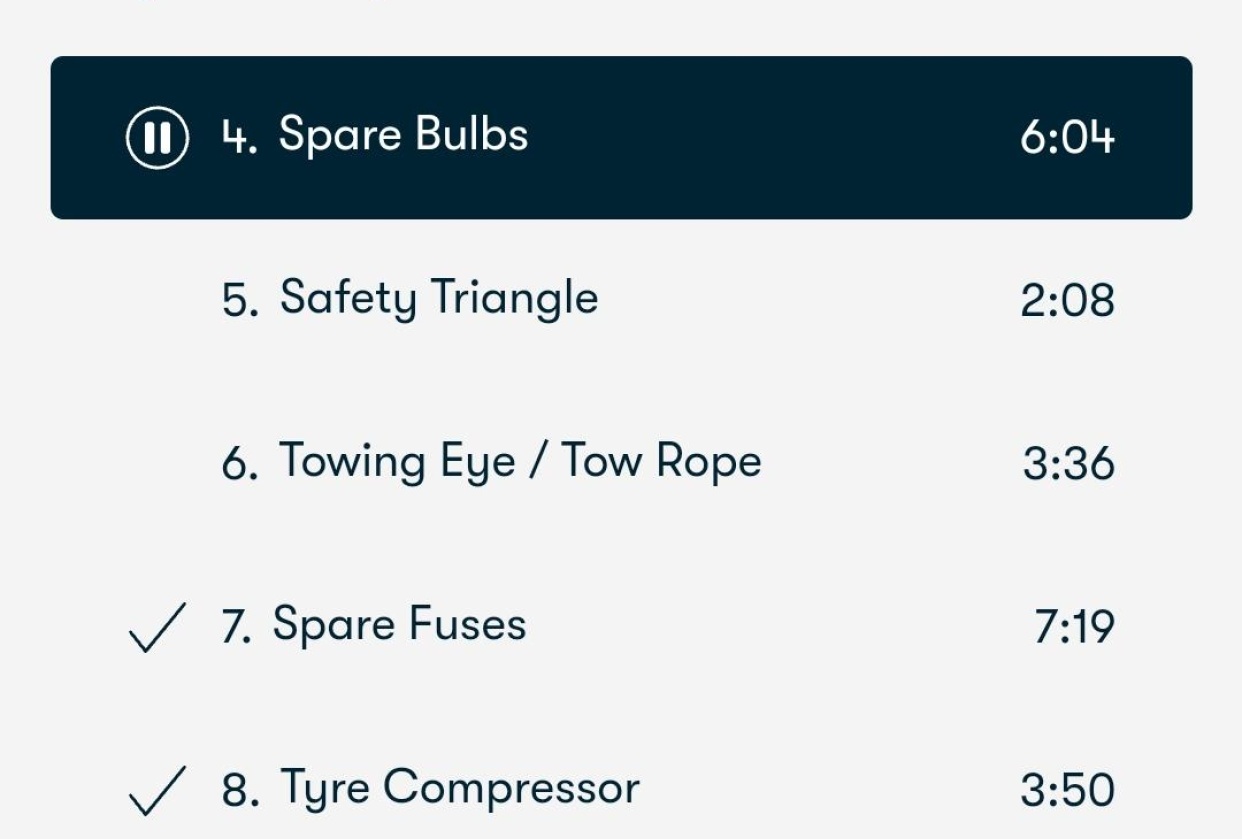Click the number 4 track label
1242x839 pixels.
pos(240,137)
